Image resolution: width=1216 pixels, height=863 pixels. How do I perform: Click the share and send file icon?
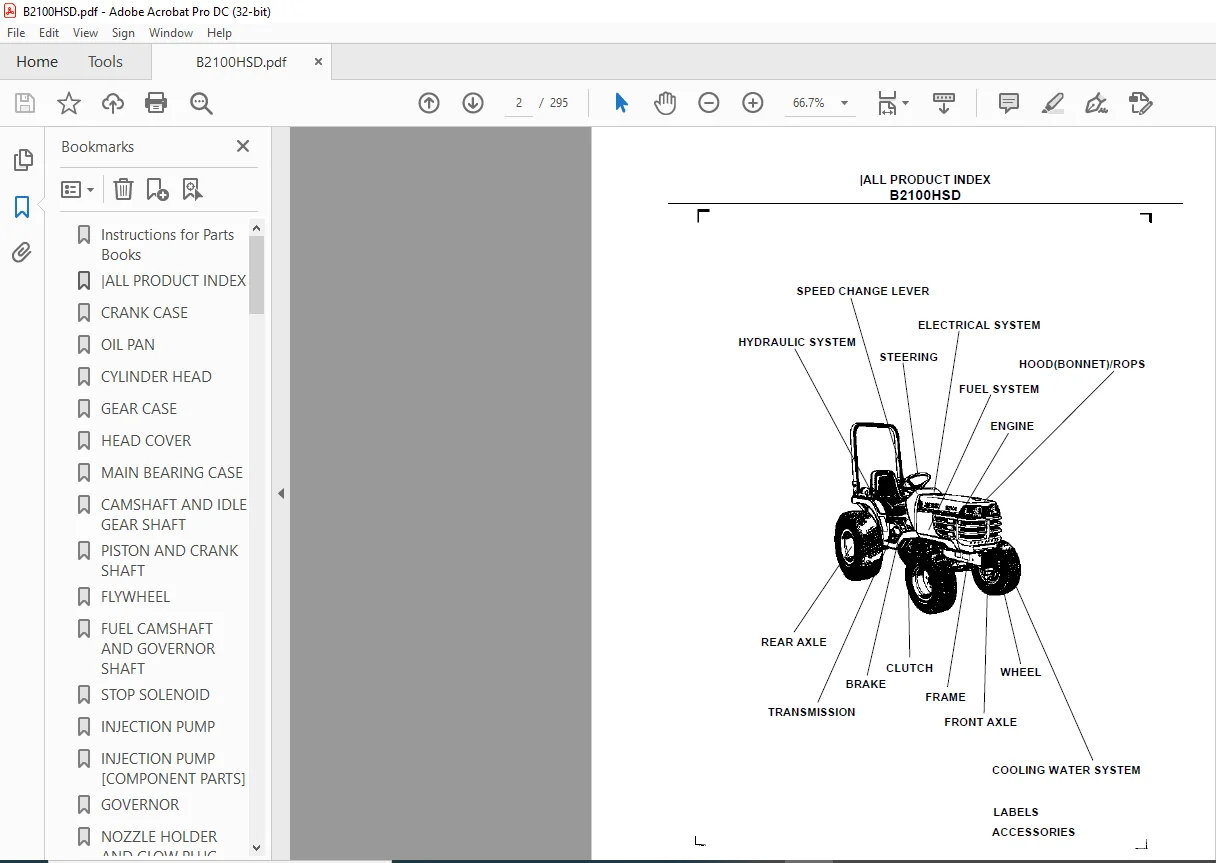[1141, 103]
